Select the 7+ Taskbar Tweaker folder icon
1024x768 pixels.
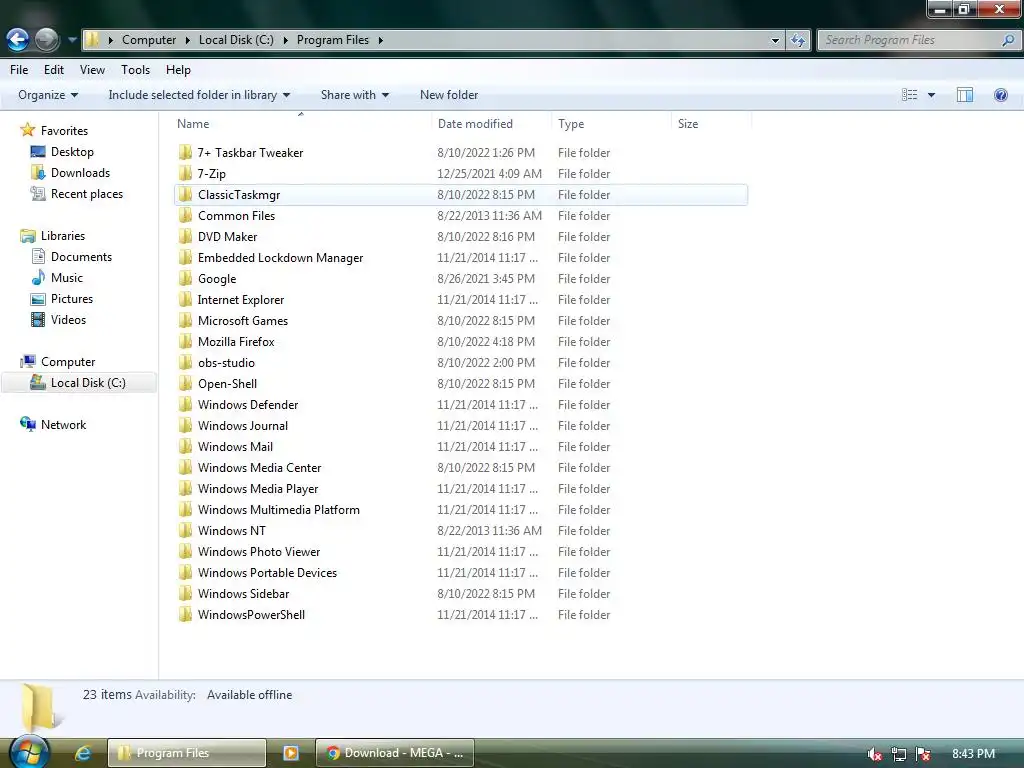[185, 152]
